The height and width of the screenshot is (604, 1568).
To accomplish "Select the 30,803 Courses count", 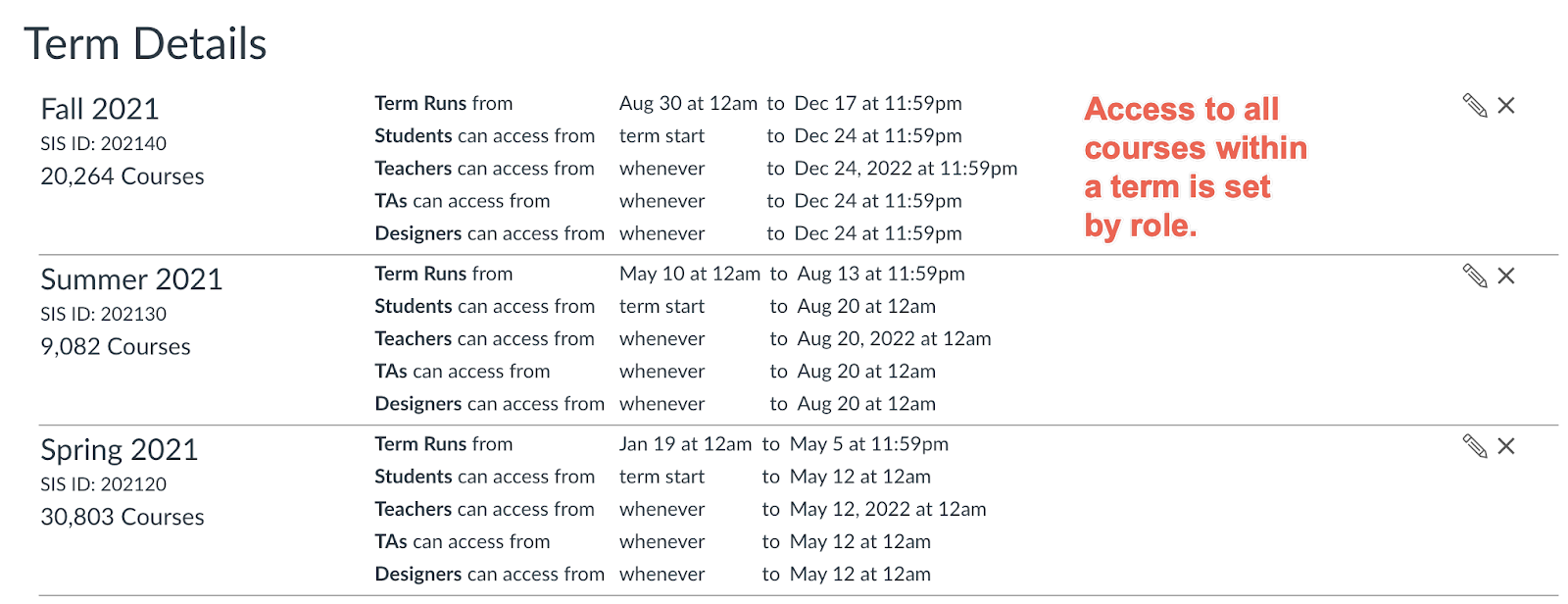I will point(122,517).
